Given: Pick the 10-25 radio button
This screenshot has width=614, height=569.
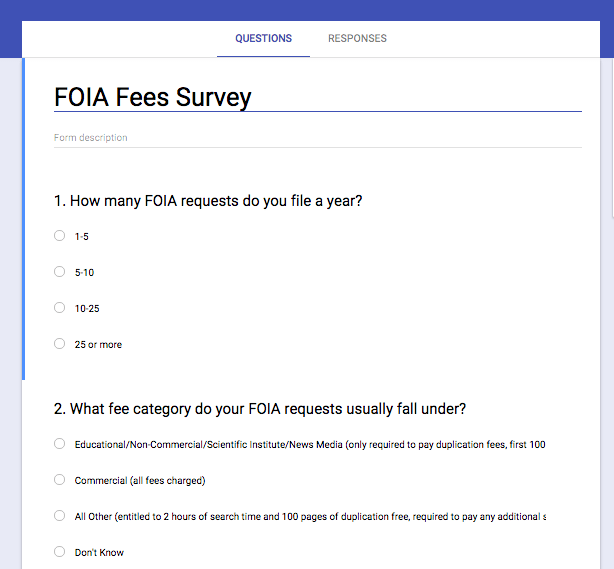Looking at the screenshot, I should coord(60,308).
